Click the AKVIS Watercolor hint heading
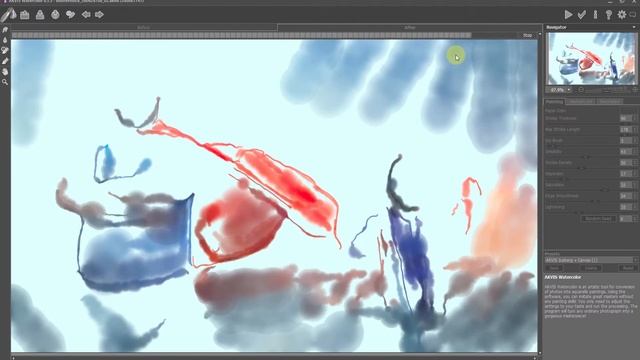This screenshot has height=360, width=640. (563, 277)
